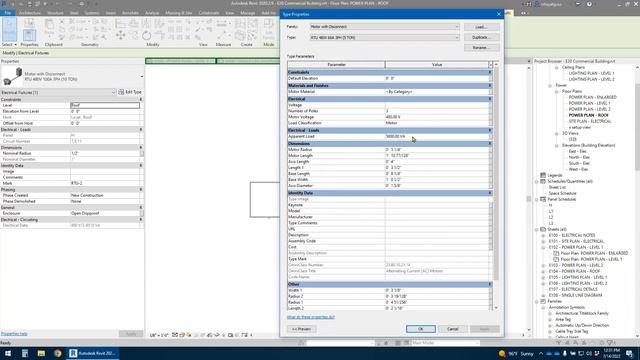Click the << Preview button
The image size is (640, 360).
tap(301, 329)
